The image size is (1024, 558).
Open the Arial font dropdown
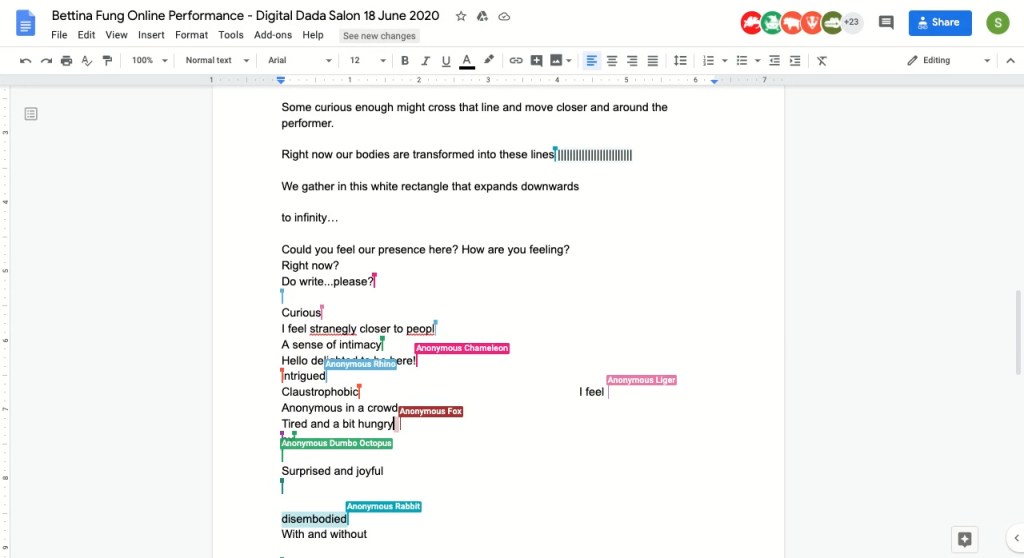[299, 61]
